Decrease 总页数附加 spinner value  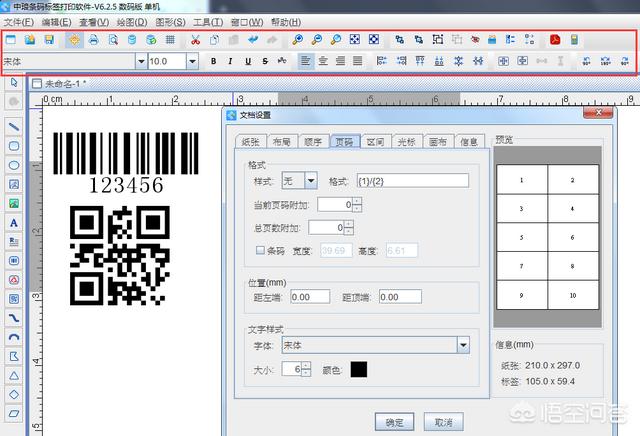[349, 231]
